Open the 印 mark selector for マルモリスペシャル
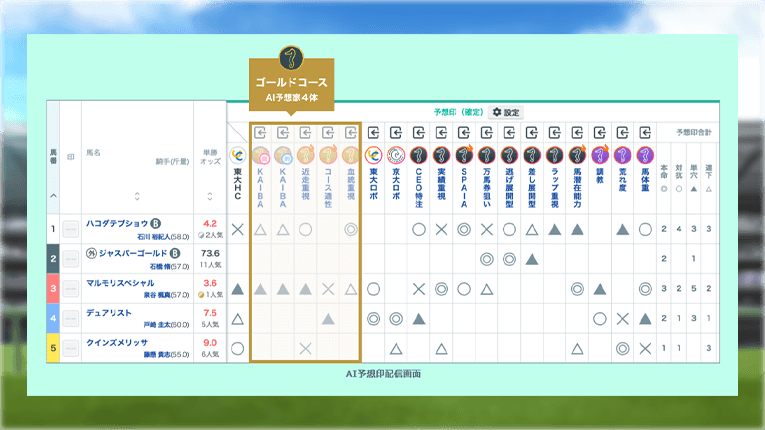 point(71,288)
